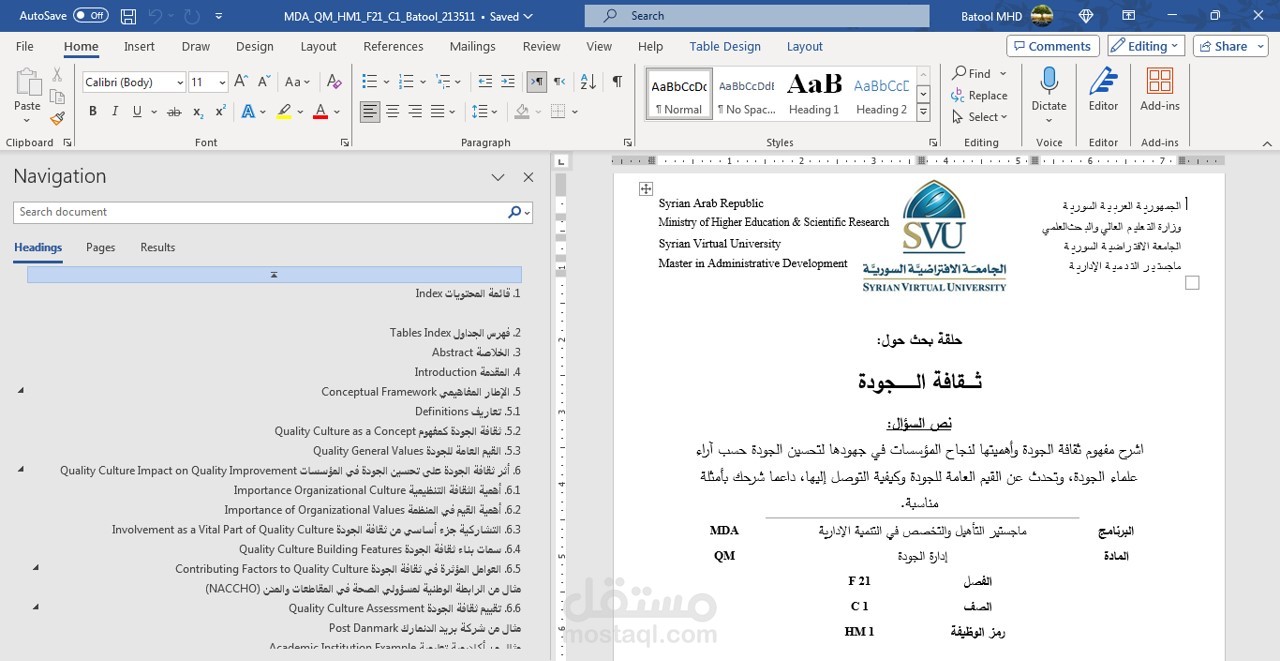Toggle the AutoSave switch
The height and width of the screenshot is (661, 1280).
pos(90,16)
